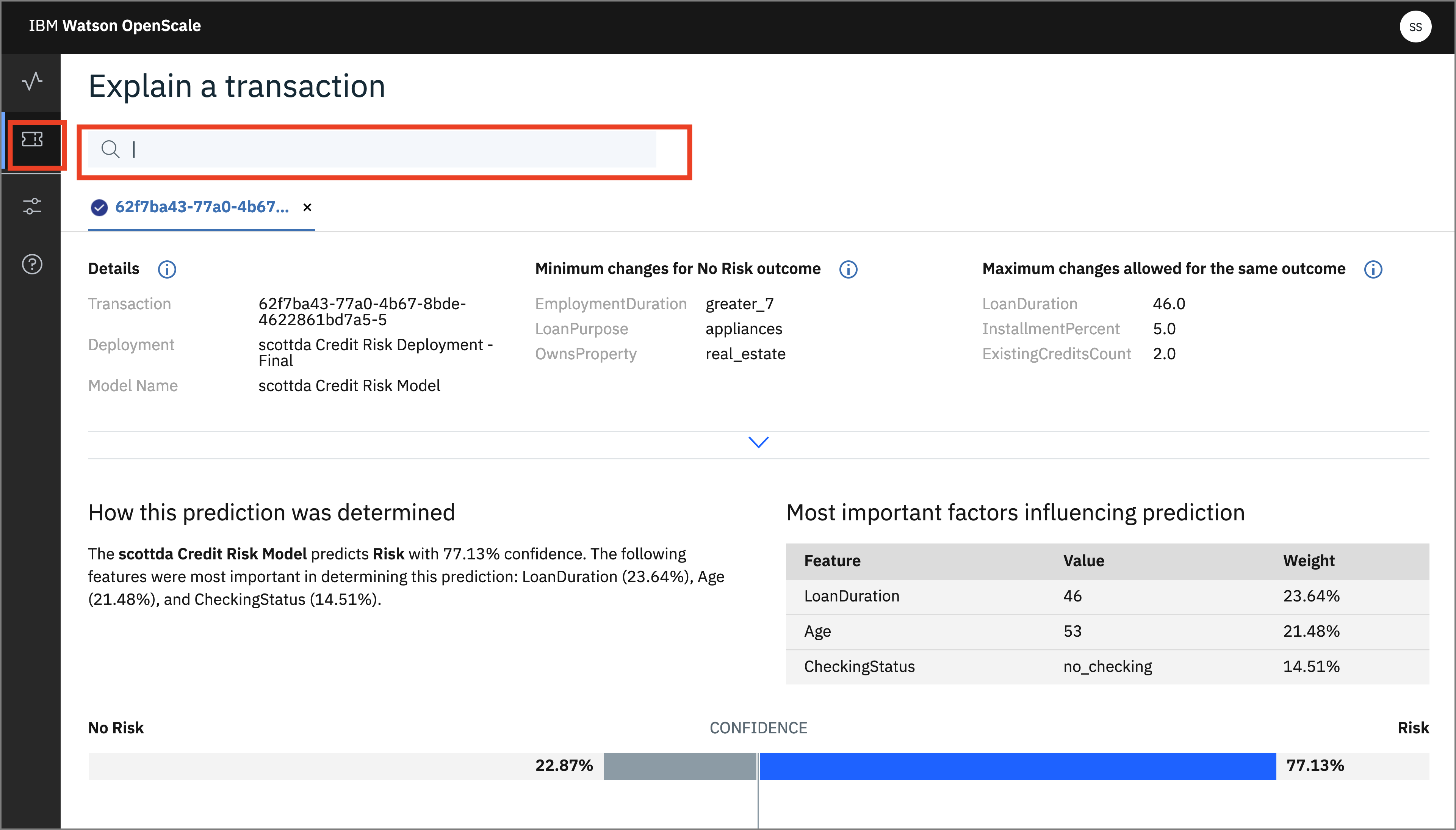
Task: Select the Explain a transaction sidebar icon
Action: point(32,140)
